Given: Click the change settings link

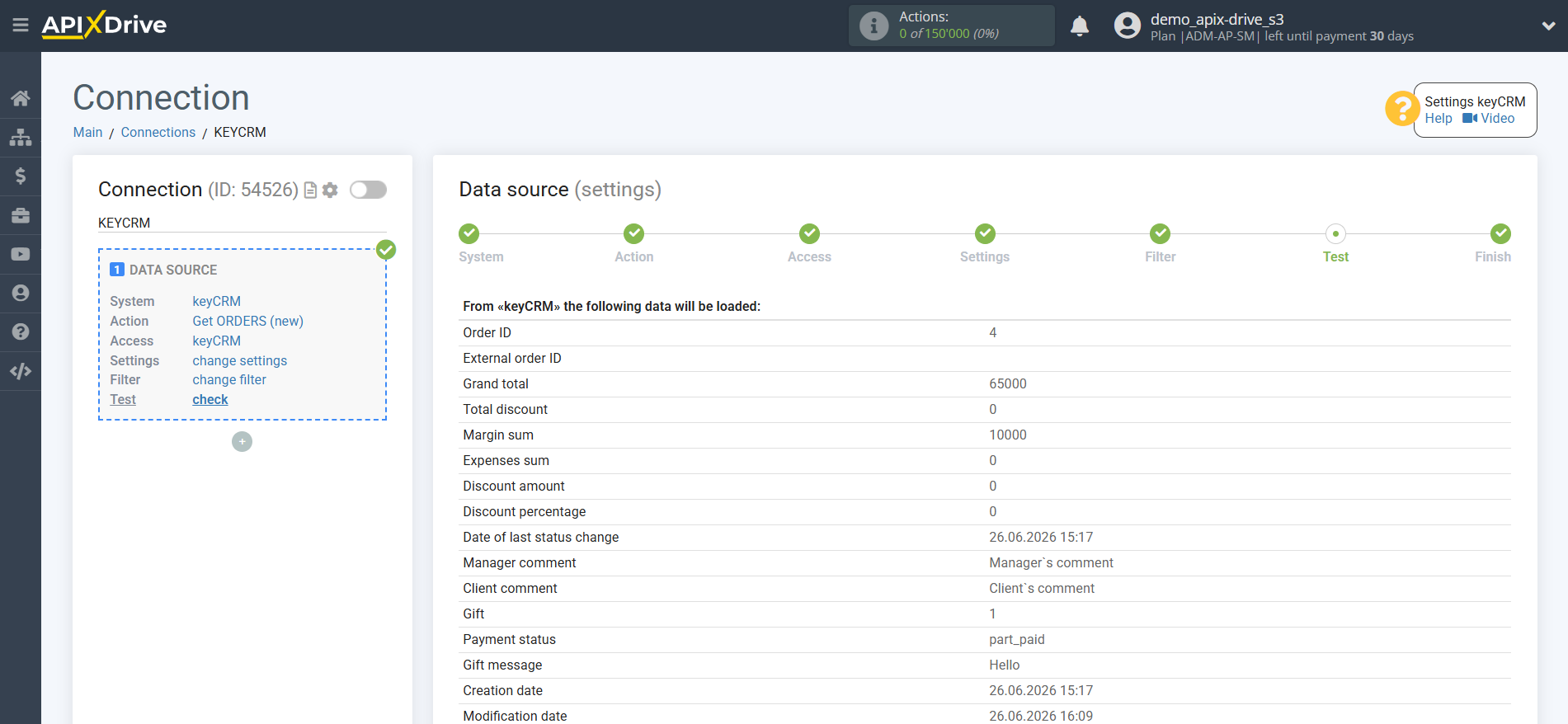Looking at the screenshot, I should [240, 360].
